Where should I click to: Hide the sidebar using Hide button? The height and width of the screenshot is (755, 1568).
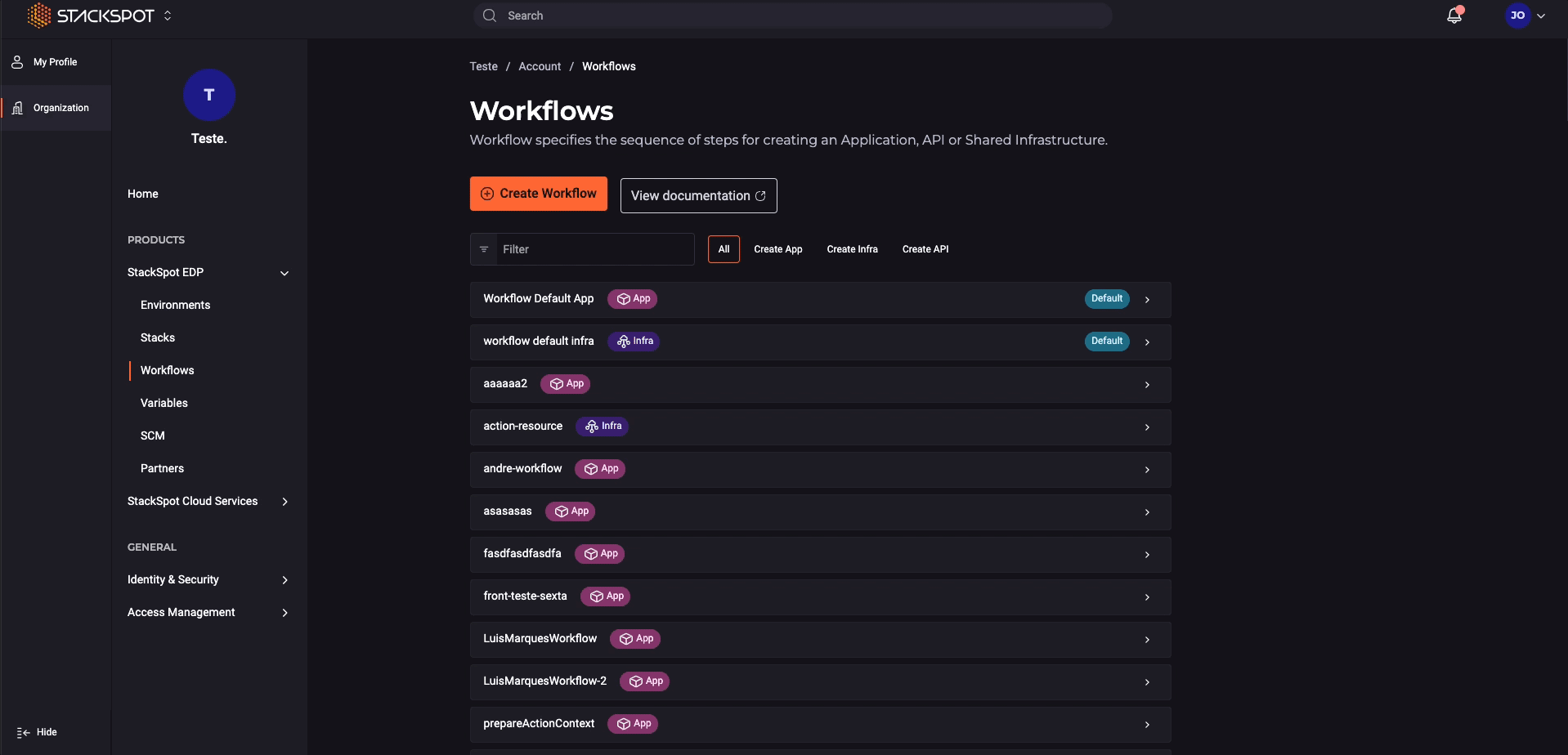point(37,732)
